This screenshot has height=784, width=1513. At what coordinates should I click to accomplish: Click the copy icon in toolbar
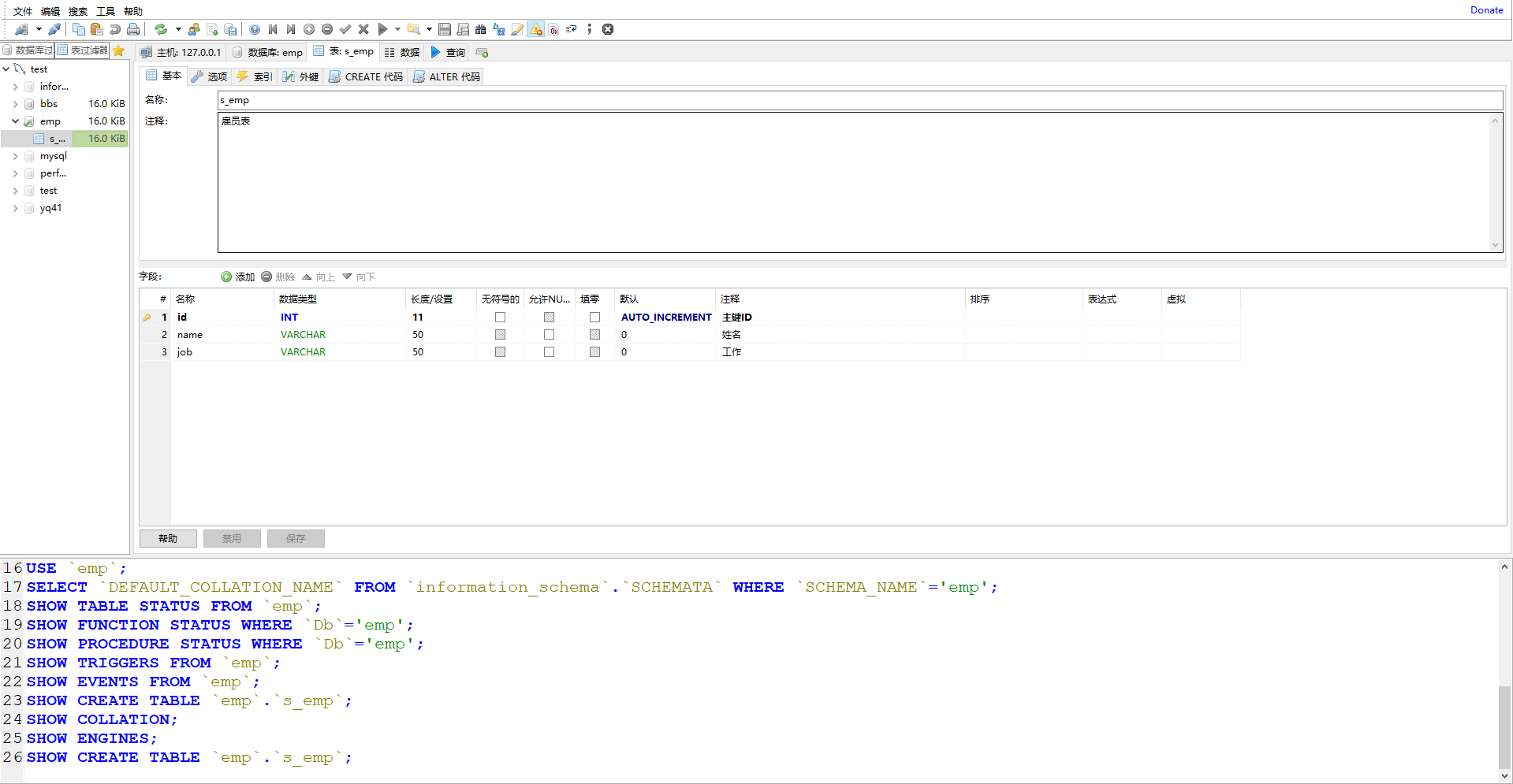(79, 29)
